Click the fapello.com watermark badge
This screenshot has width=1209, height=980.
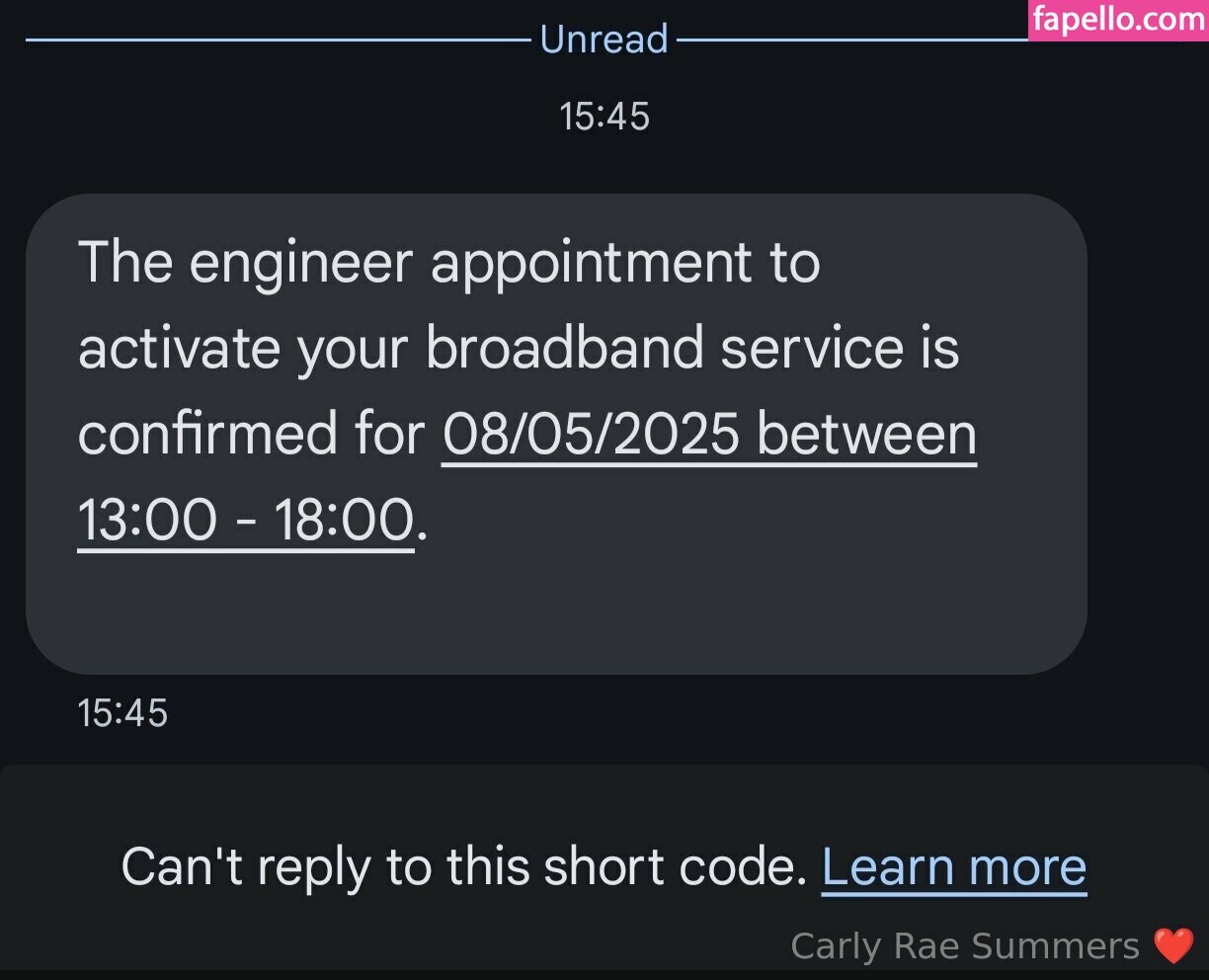tap(1117, 19)
